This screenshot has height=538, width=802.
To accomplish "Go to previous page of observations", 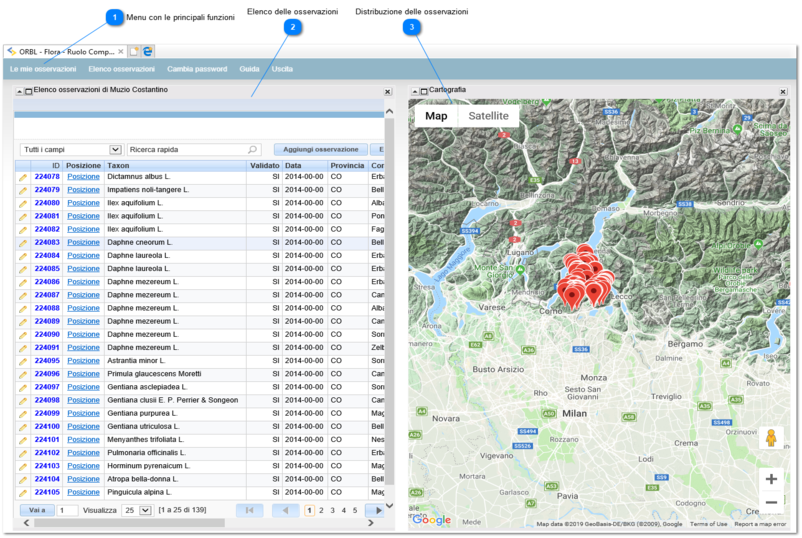I will coord(285,510).
